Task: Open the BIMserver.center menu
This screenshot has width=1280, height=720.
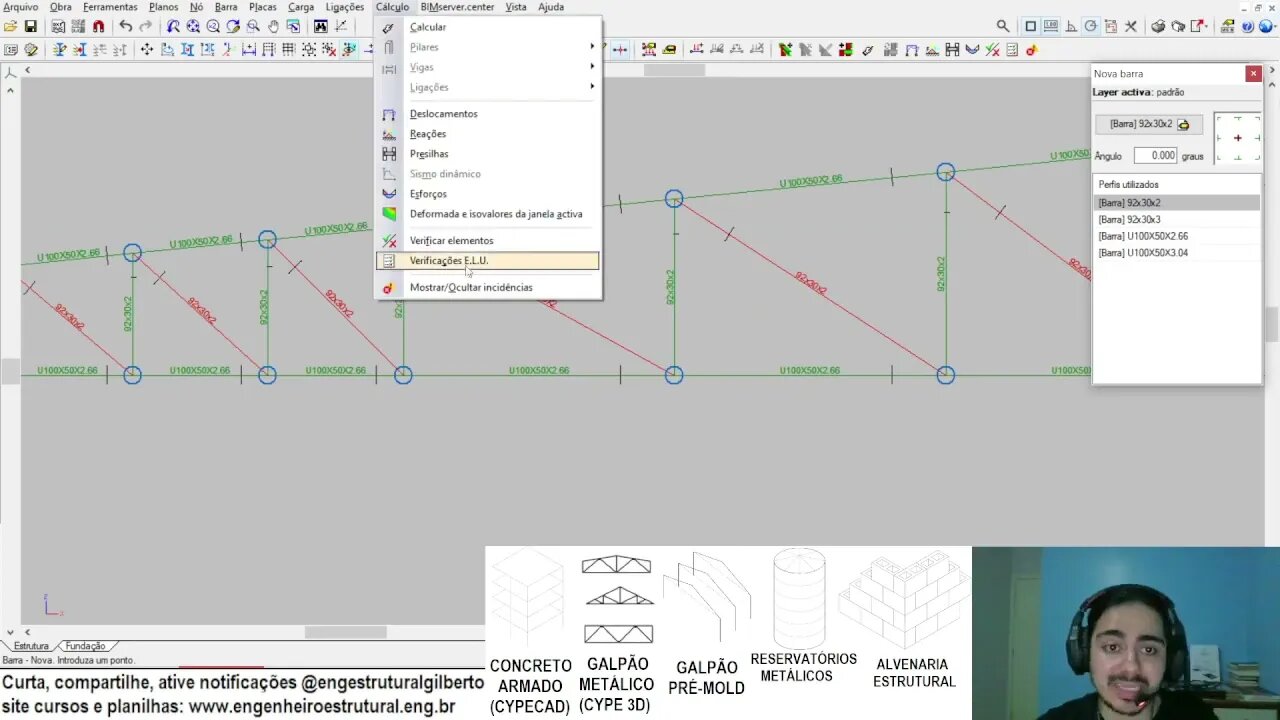Action: coord(457,7)
